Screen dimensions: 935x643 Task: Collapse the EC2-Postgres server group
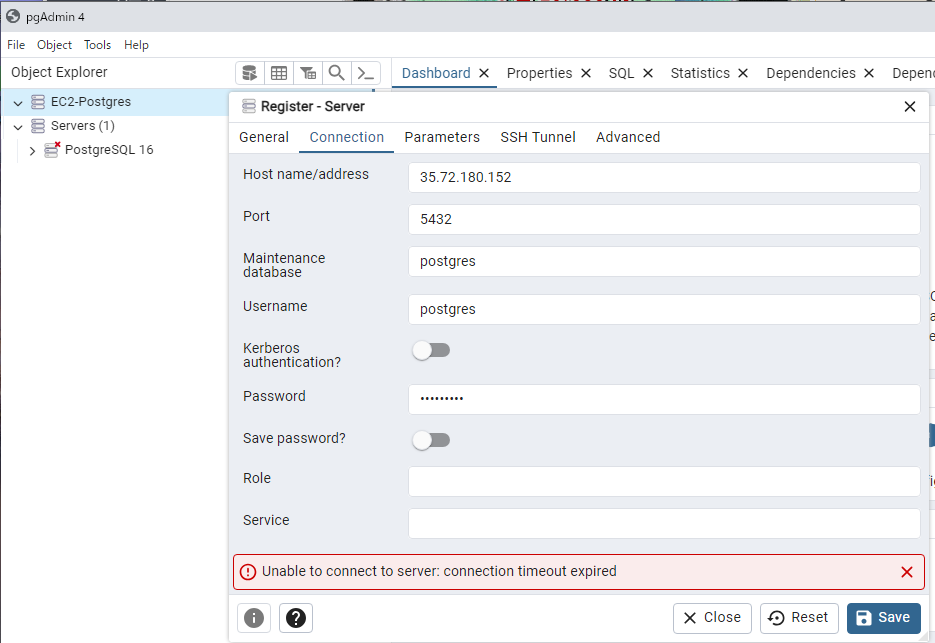point(18,103)
